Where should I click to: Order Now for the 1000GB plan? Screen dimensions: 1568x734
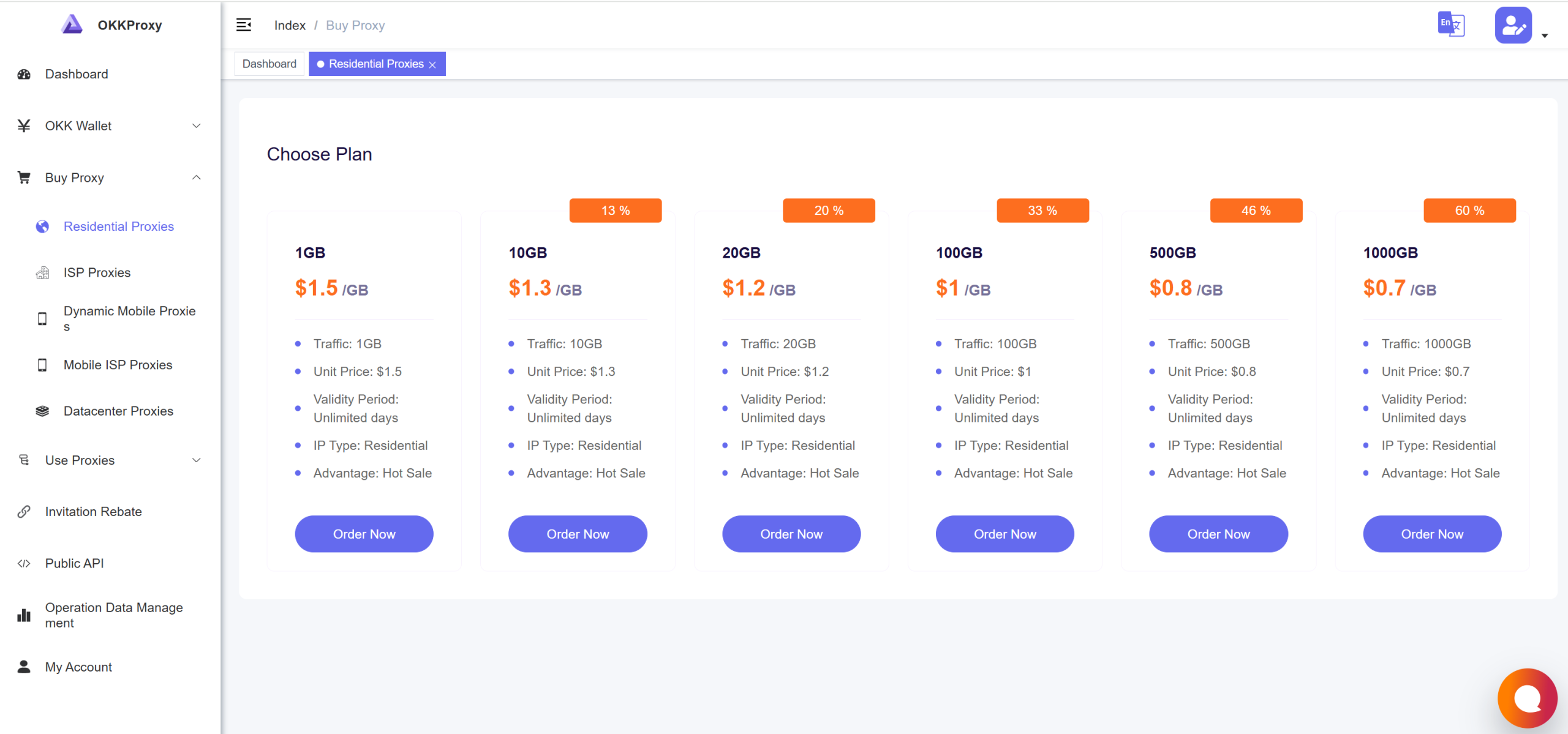coord(1431,534)
